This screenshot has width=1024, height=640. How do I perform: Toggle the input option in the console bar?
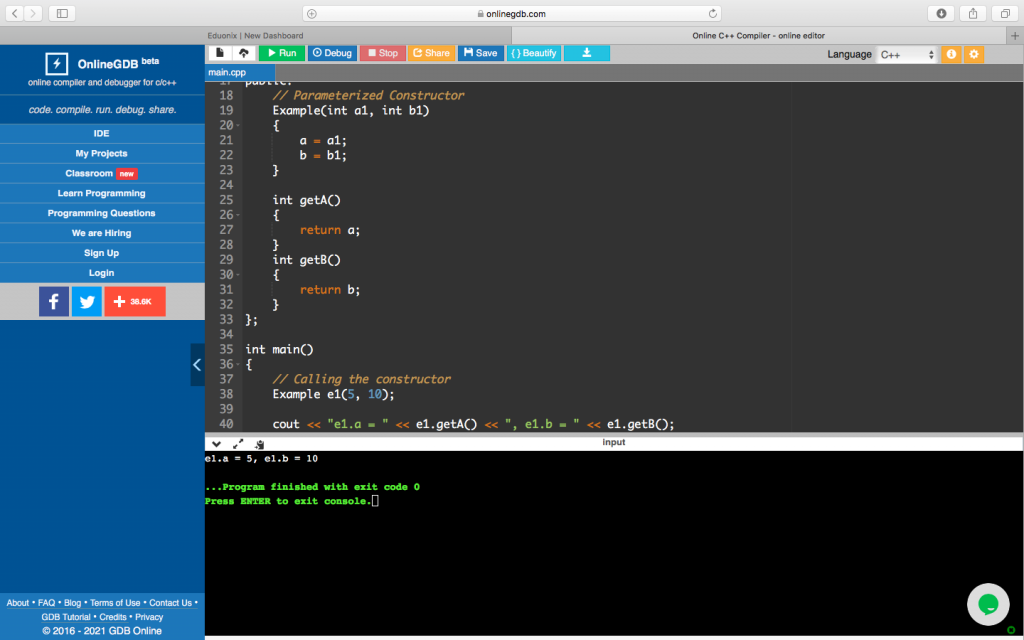click(613, 442)
